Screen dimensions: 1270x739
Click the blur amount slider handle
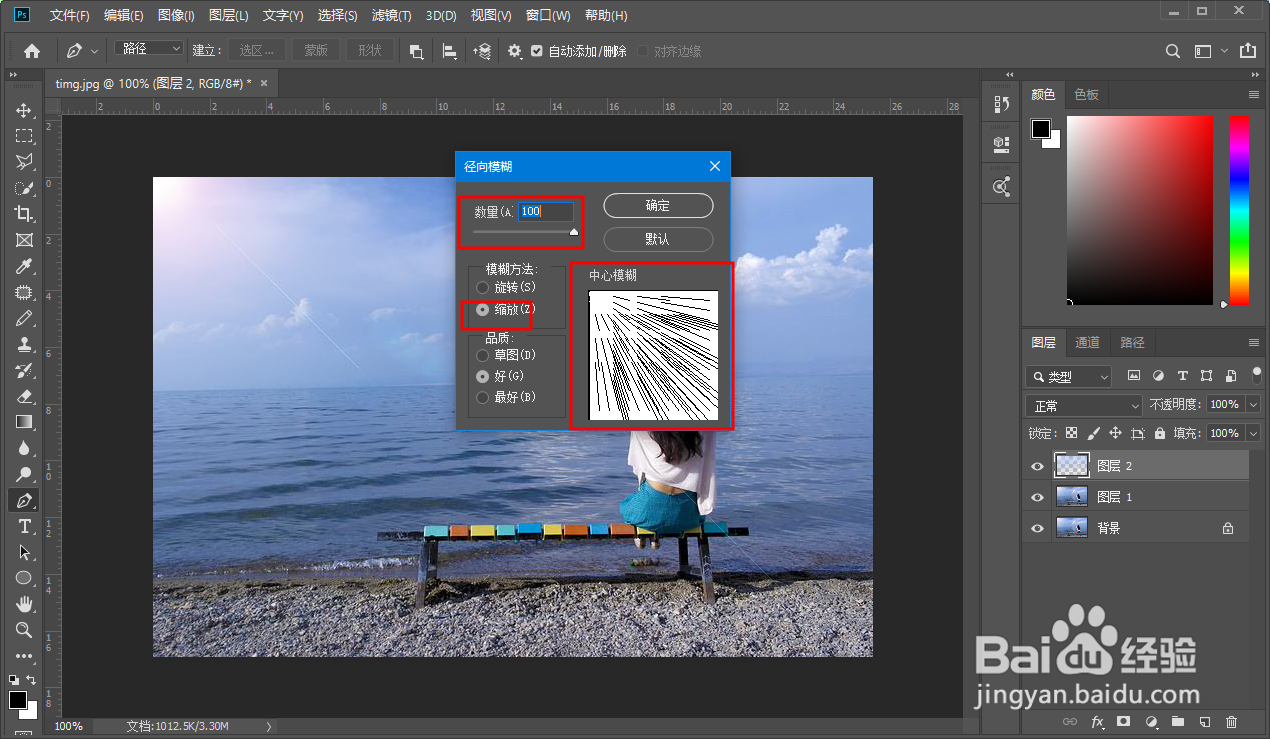tap(574, 232)
